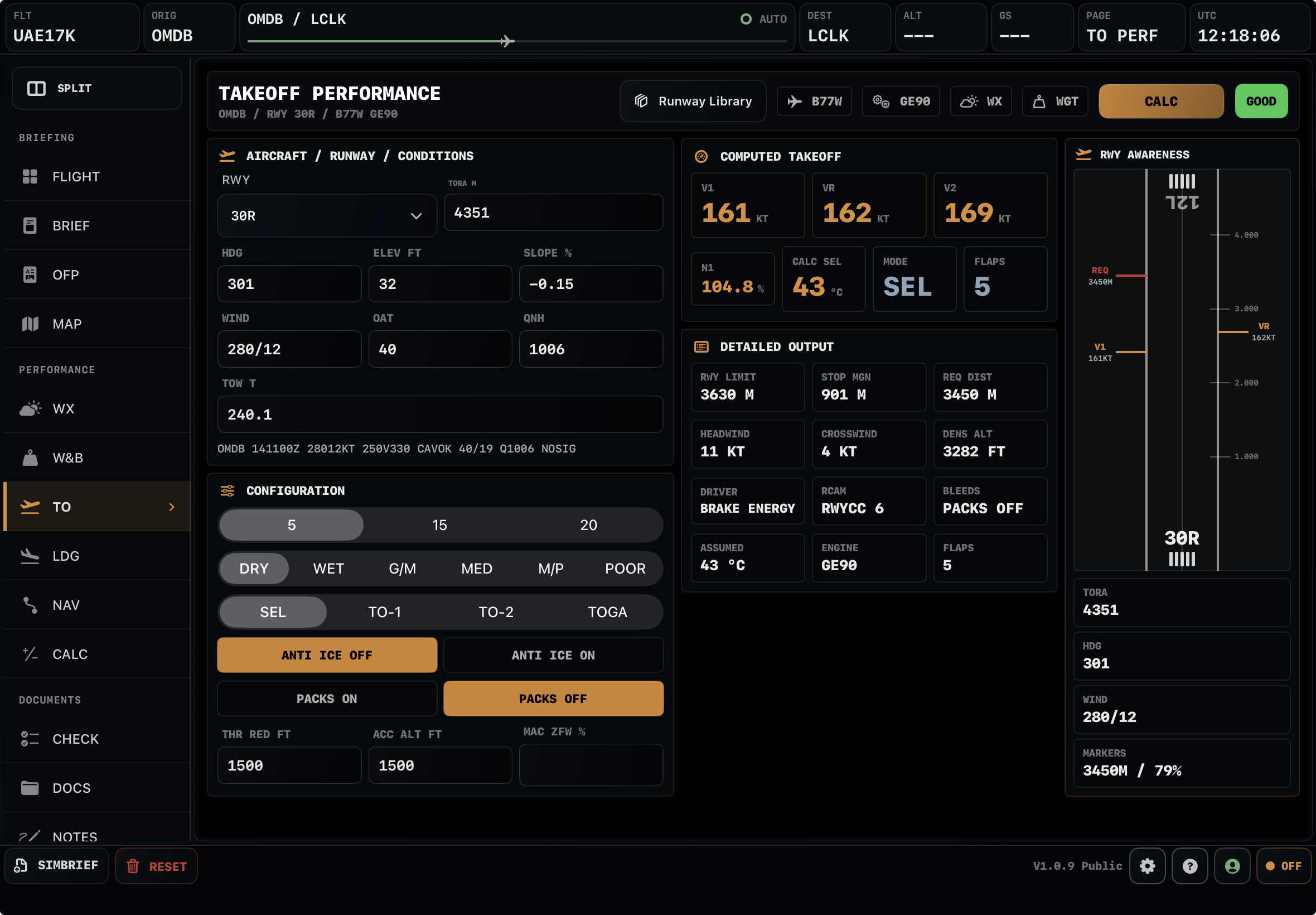This screenshot has height=915, width=1316.
Task: Open the help question mark icon
Action: tap(1190, 866)
